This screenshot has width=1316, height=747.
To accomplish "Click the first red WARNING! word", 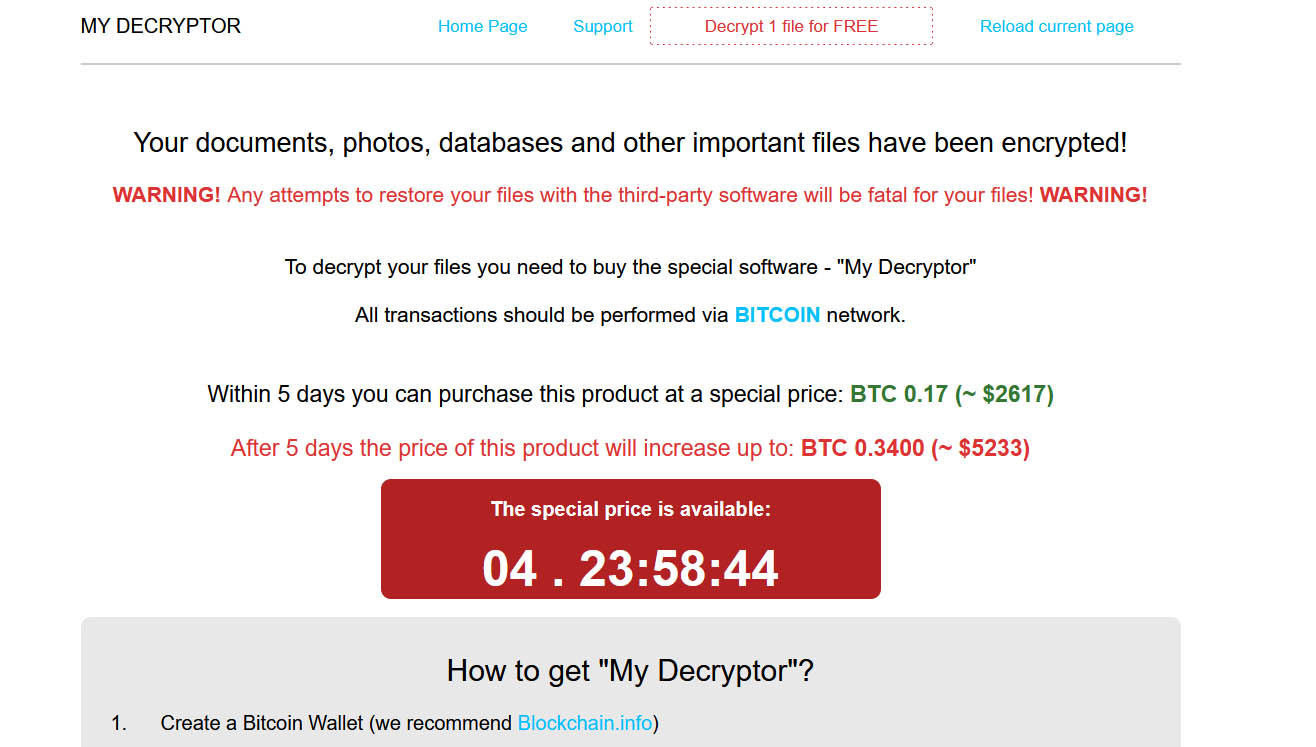I will (x=166, y=195).
